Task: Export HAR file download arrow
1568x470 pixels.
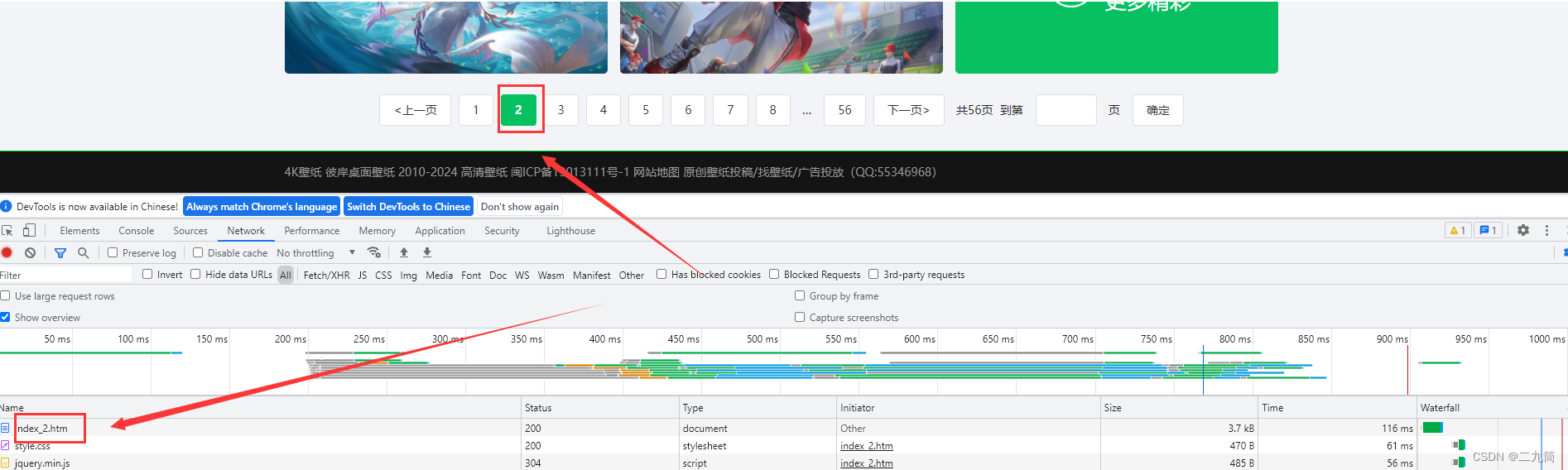Action: pos(427,252)
